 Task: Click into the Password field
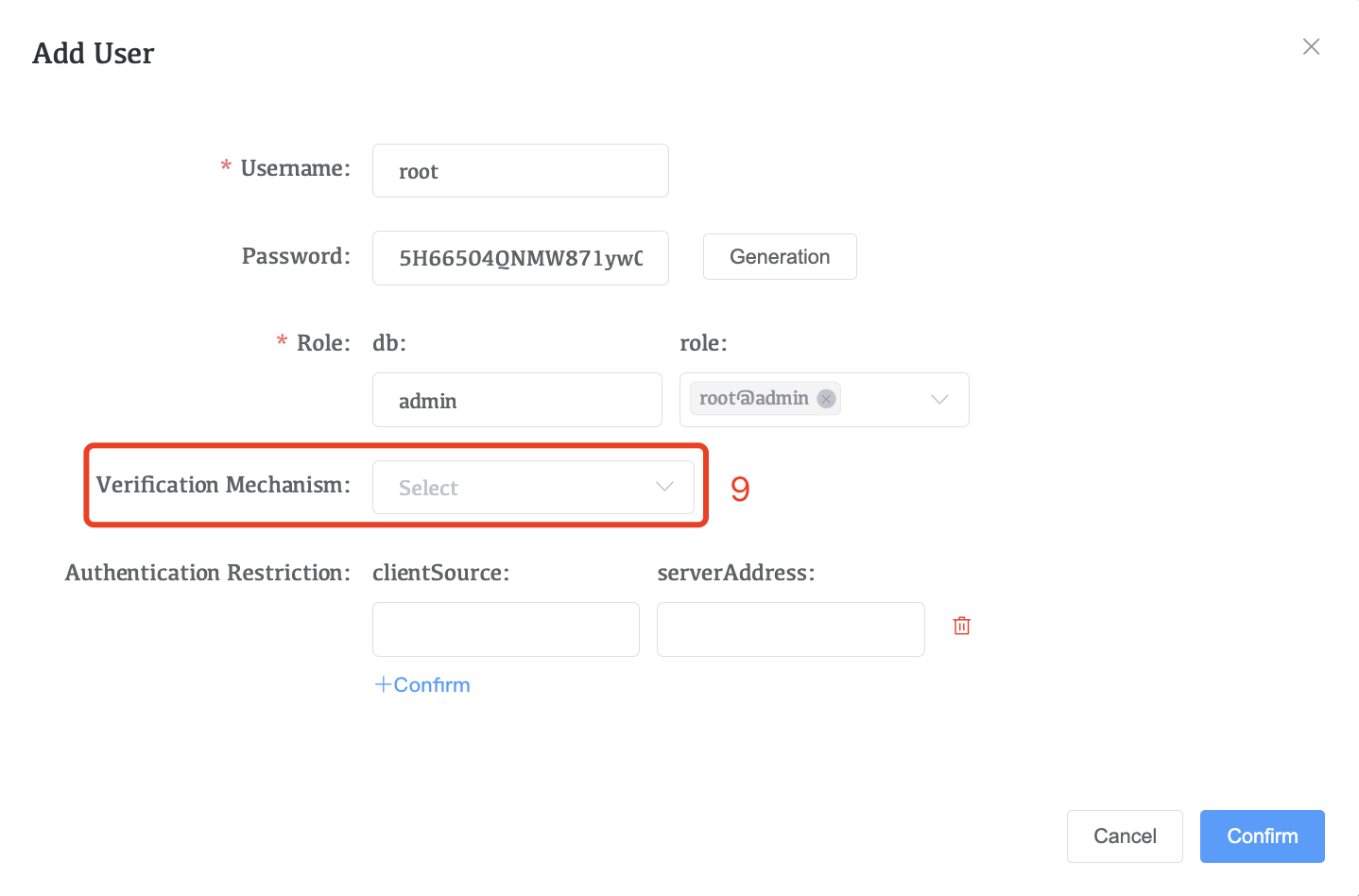pos(520,258)
